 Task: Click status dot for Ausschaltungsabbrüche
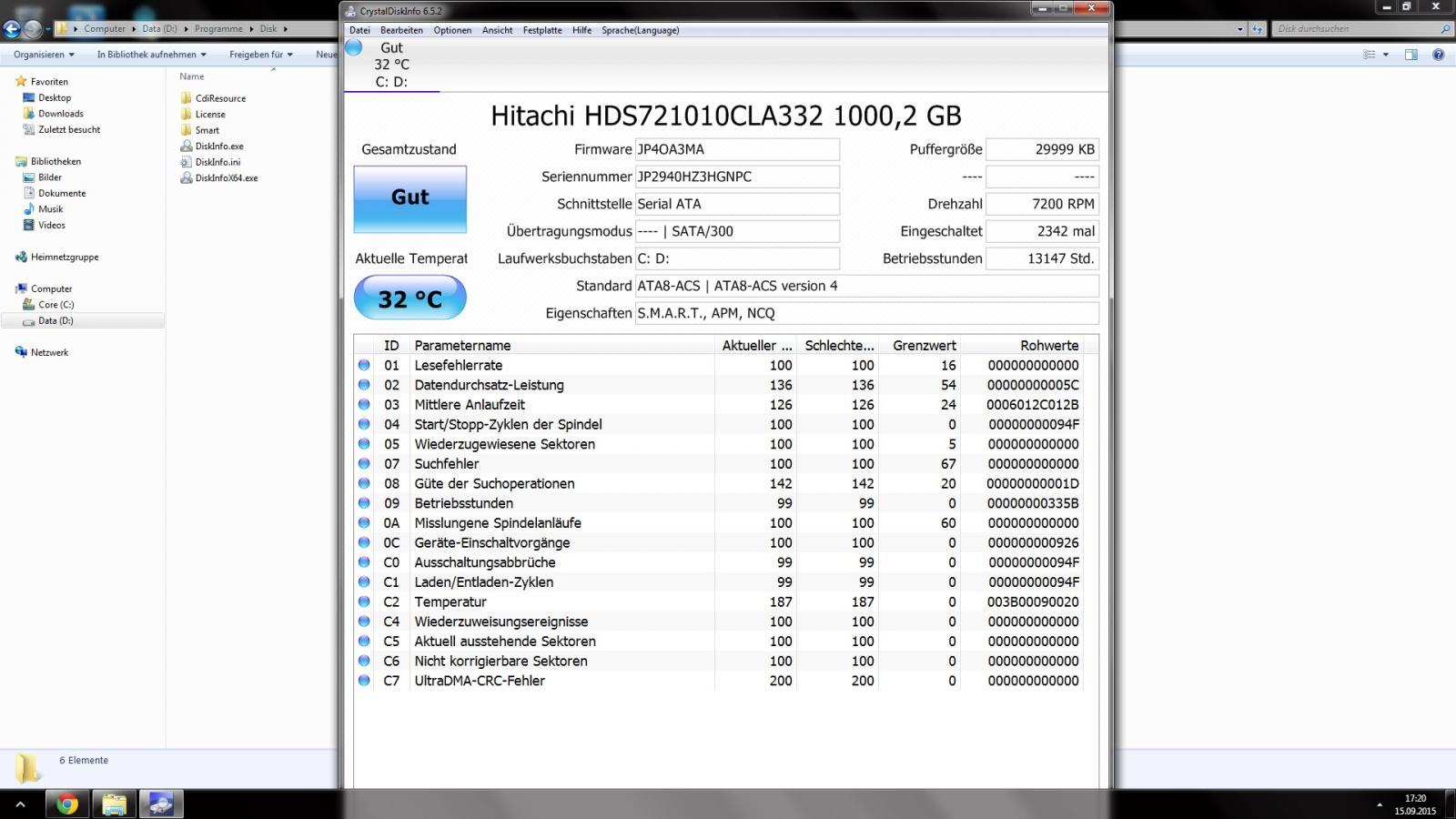tap(364, 562)
